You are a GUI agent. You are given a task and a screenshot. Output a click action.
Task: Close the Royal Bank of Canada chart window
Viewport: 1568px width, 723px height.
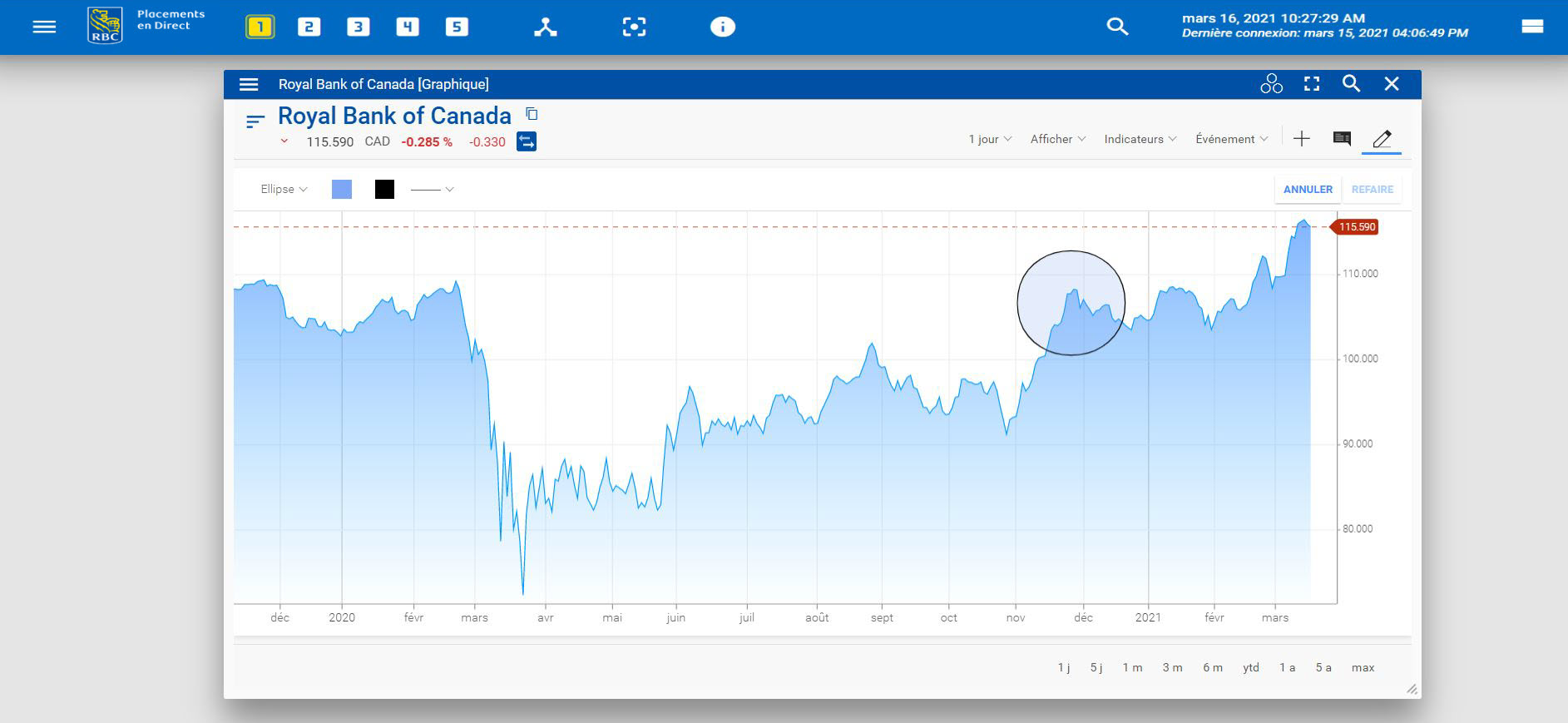click(1392, 84)
